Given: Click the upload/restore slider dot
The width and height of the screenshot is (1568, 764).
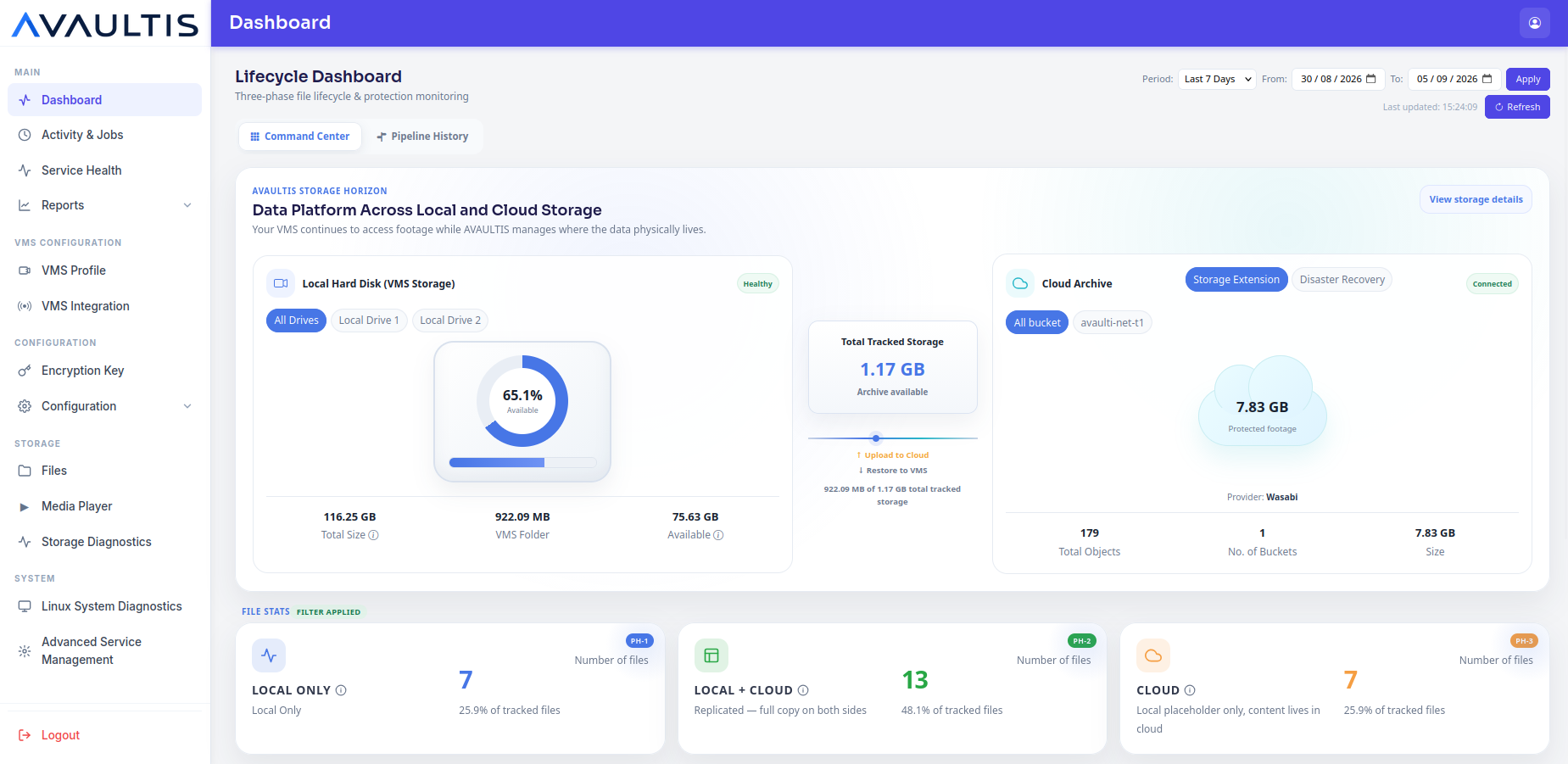Looking at the screenshot, I should pos(876,438).
